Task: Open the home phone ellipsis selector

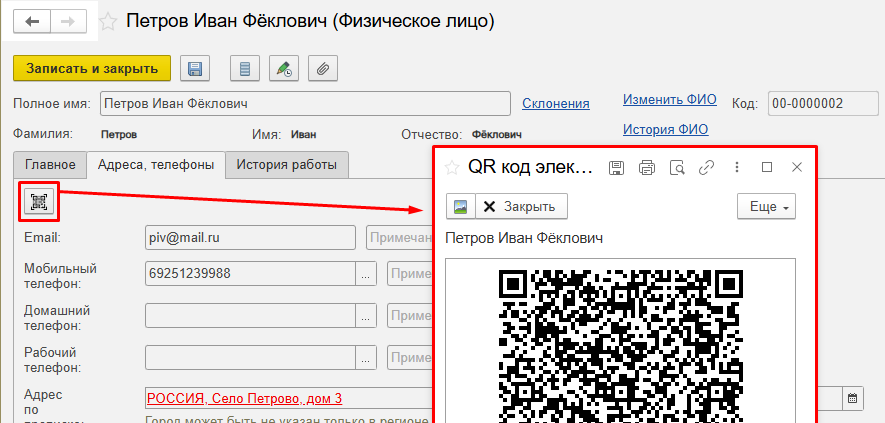Action: point(366,316)
